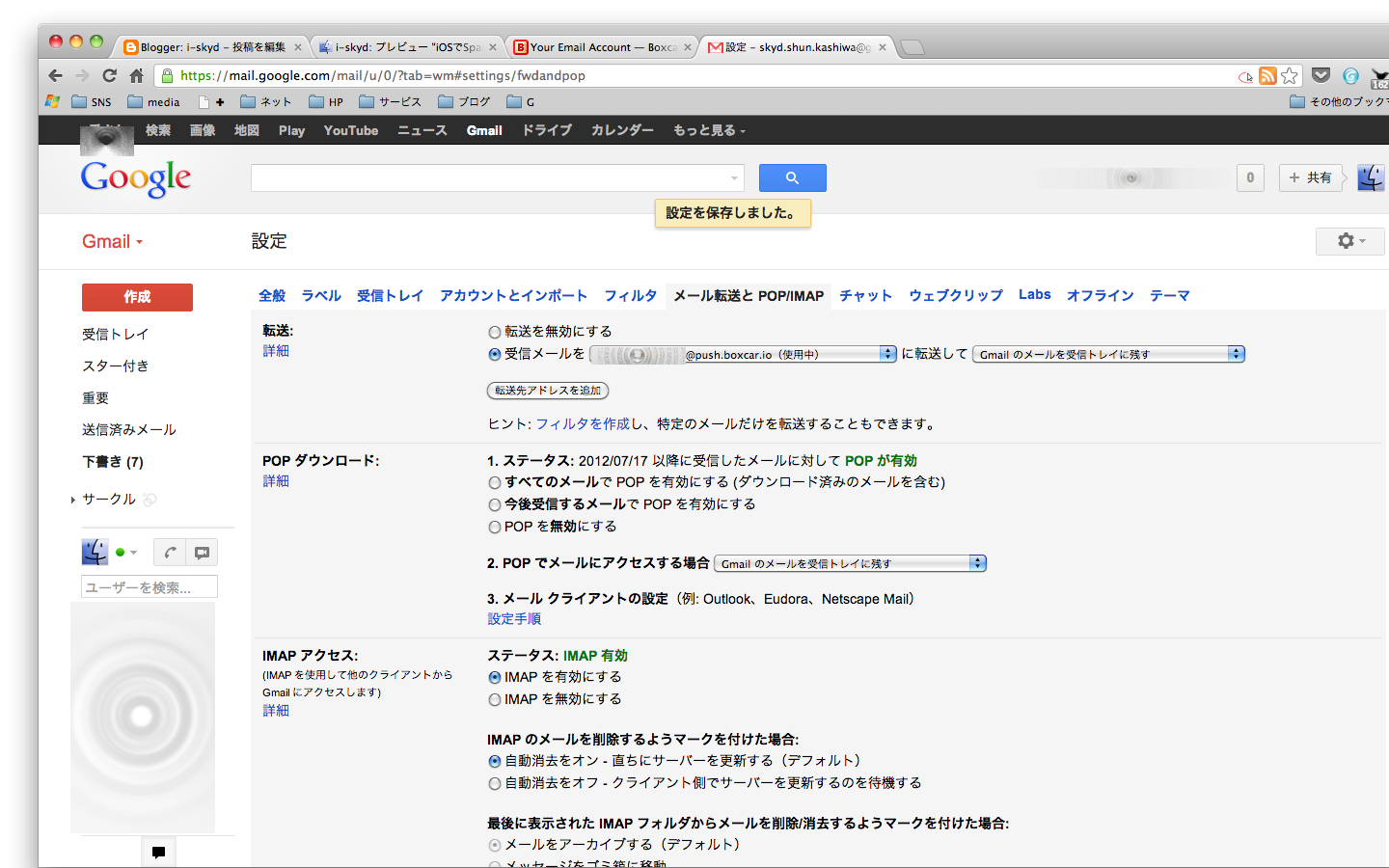Select 今後受信するメールで POP を有効にする

pos(495,504)
